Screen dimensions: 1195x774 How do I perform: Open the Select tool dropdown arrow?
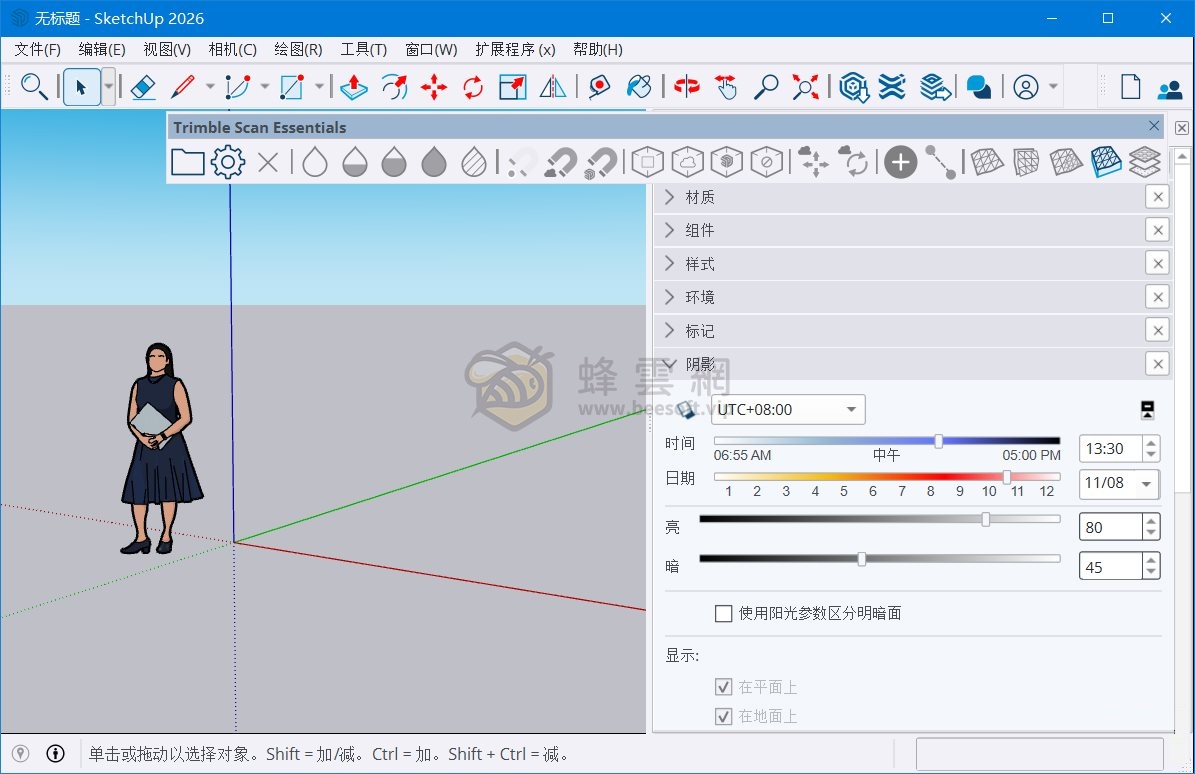pyautogui.click(x=109, y=87)
